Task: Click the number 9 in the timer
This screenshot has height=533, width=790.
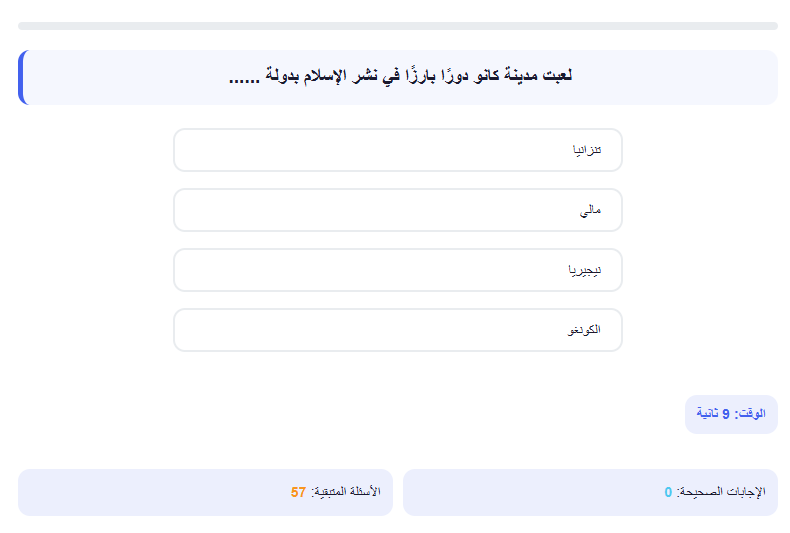Action: [726, 414]
